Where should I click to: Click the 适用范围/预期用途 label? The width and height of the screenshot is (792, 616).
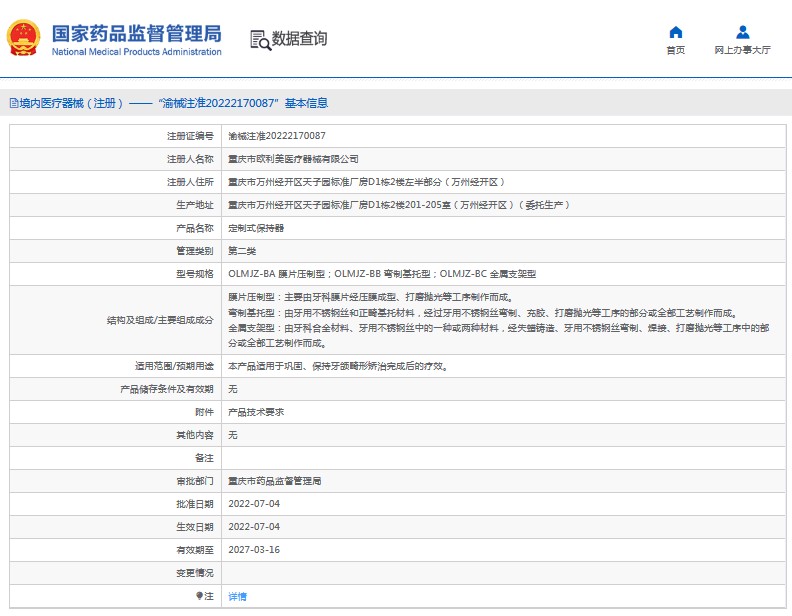click(x=174, y=366)
